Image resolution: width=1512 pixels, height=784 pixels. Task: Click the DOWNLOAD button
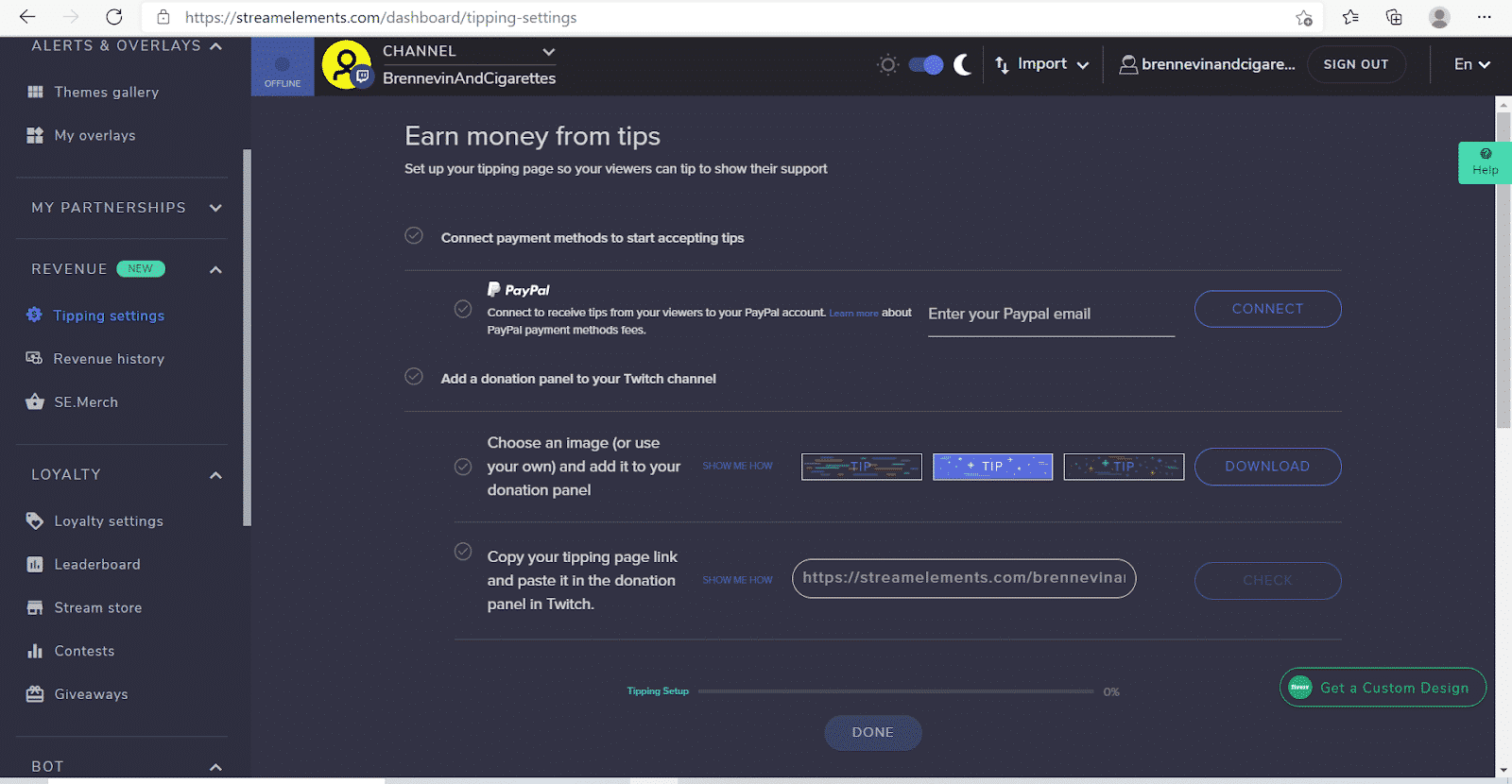coord(1267,467)
